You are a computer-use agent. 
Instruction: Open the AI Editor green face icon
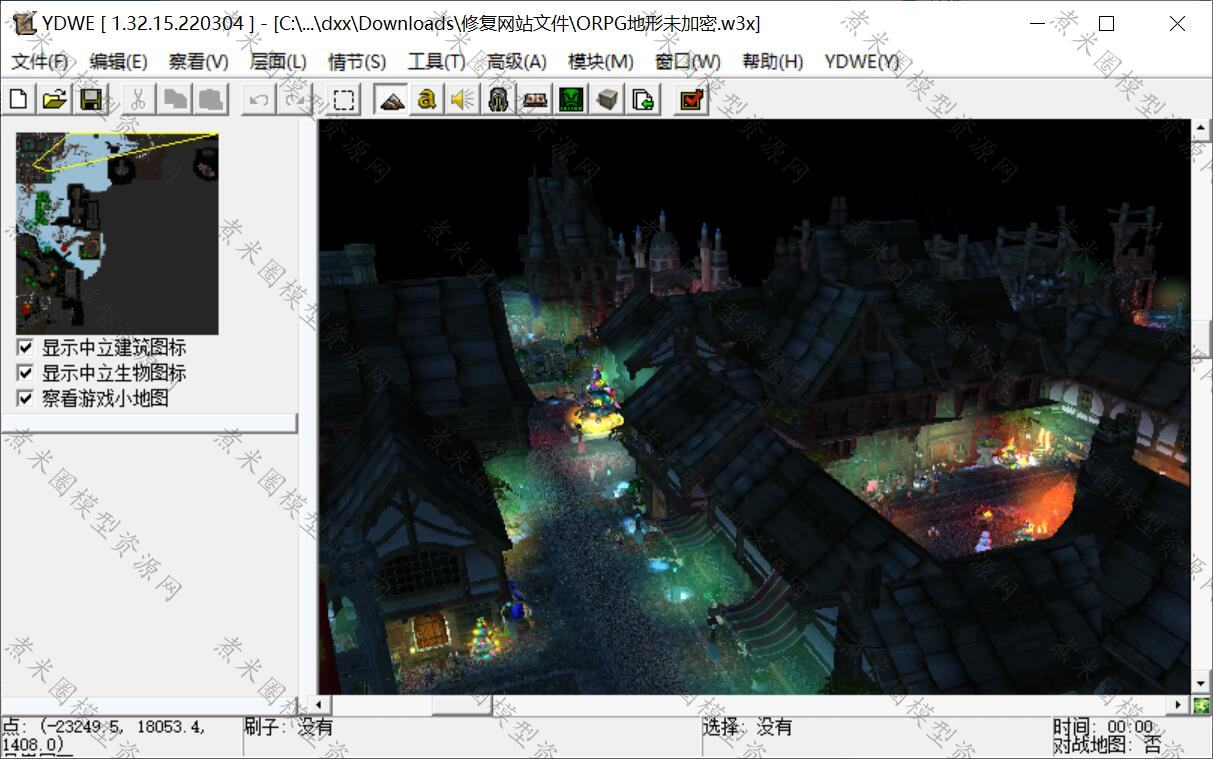(x=570, y=99)
